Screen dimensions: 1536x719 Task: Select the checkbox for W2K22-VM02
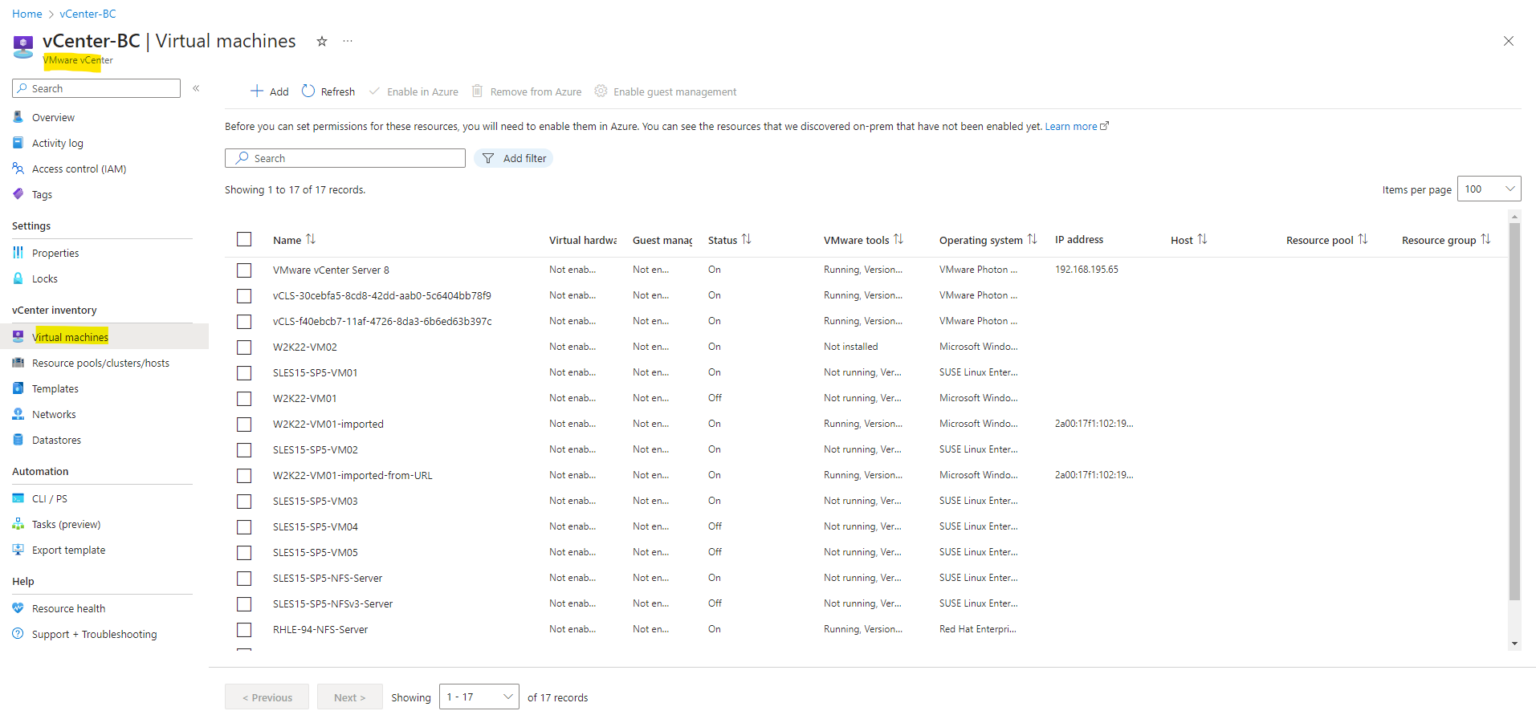pos(244,346)
